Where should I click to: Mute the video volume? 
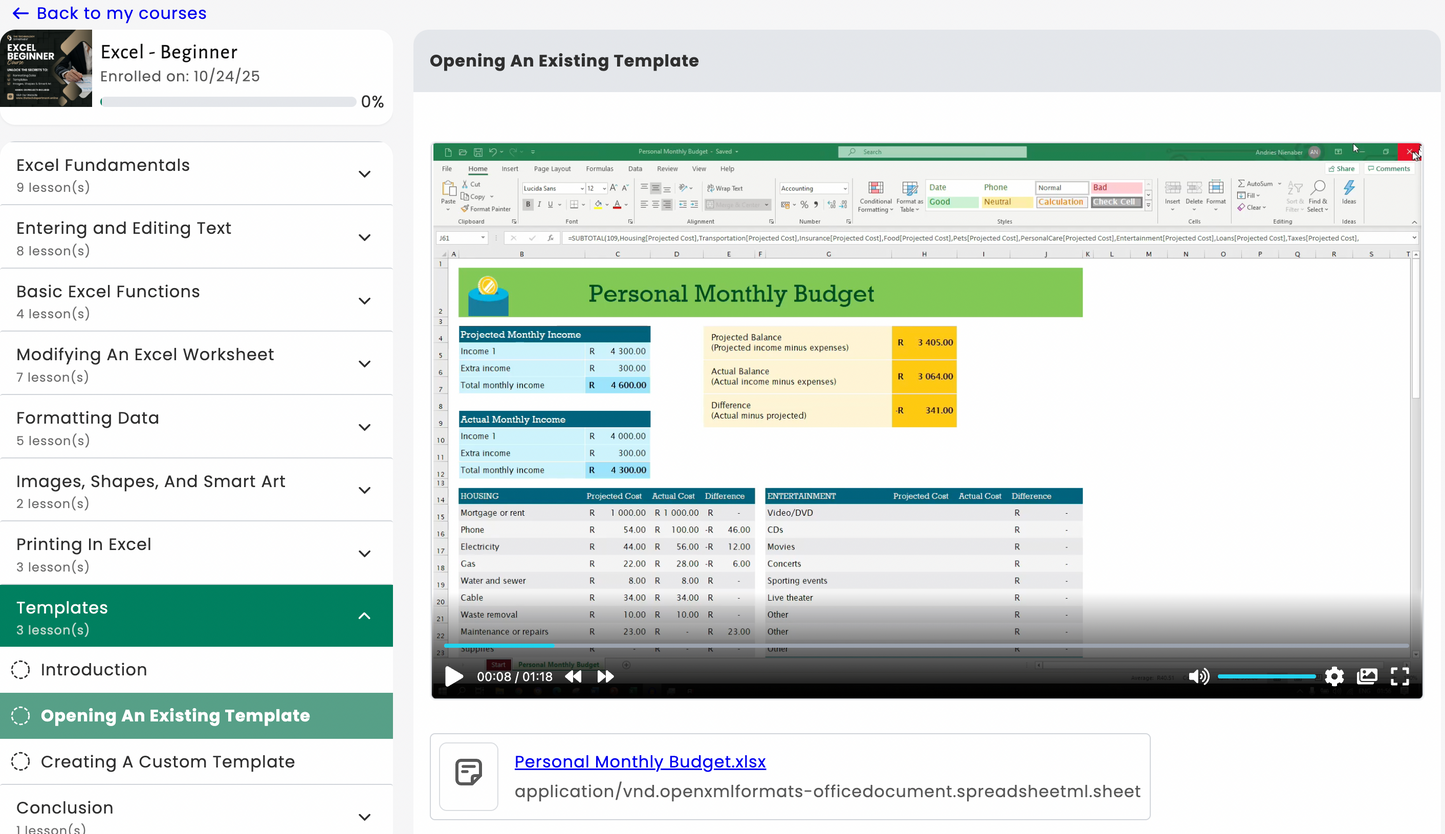pyautogui.click(x=1198, y=676)
